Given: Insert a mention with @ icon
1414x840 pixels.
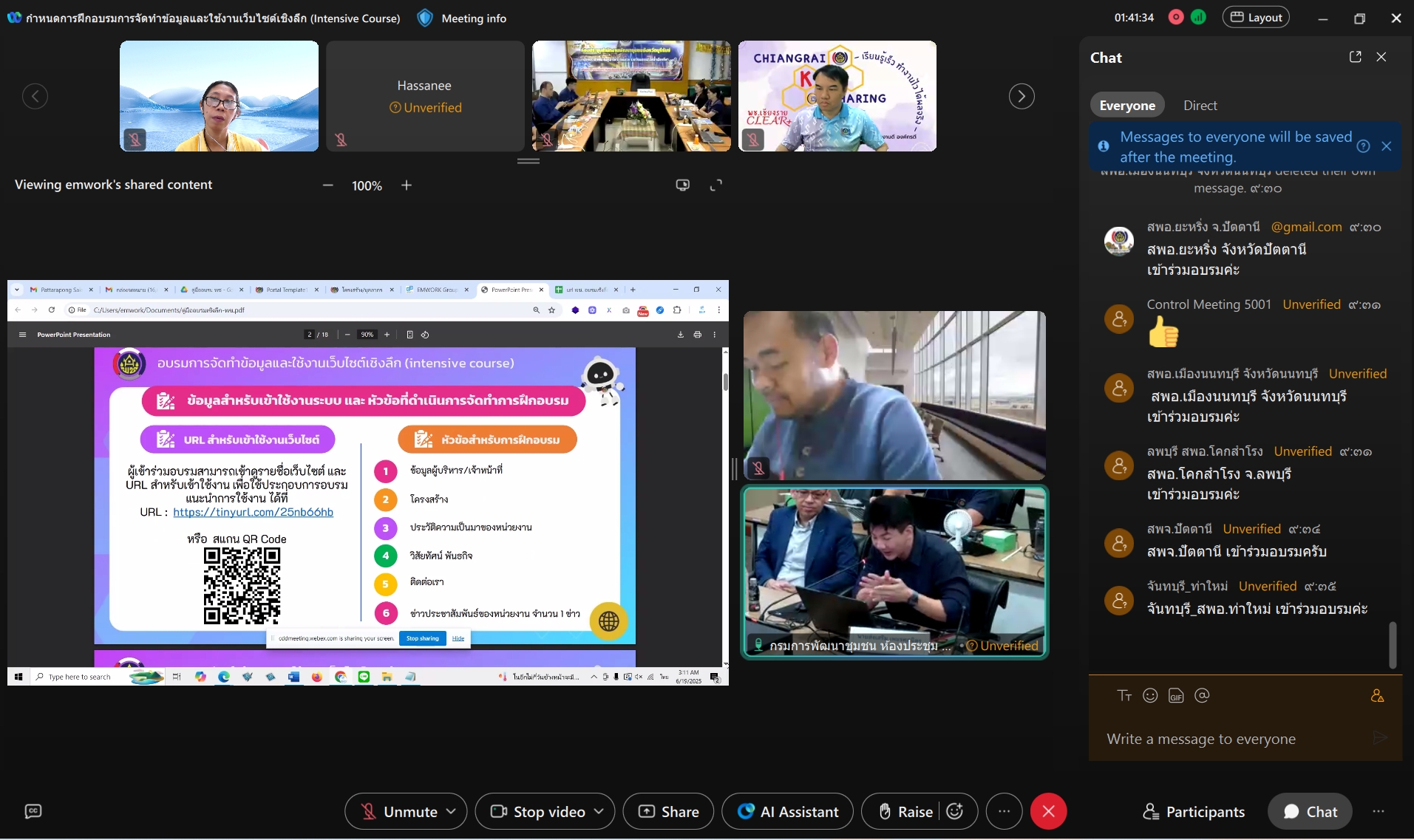Looking at the screenshot, I should pyautogui.click(x=1202, y=695).
